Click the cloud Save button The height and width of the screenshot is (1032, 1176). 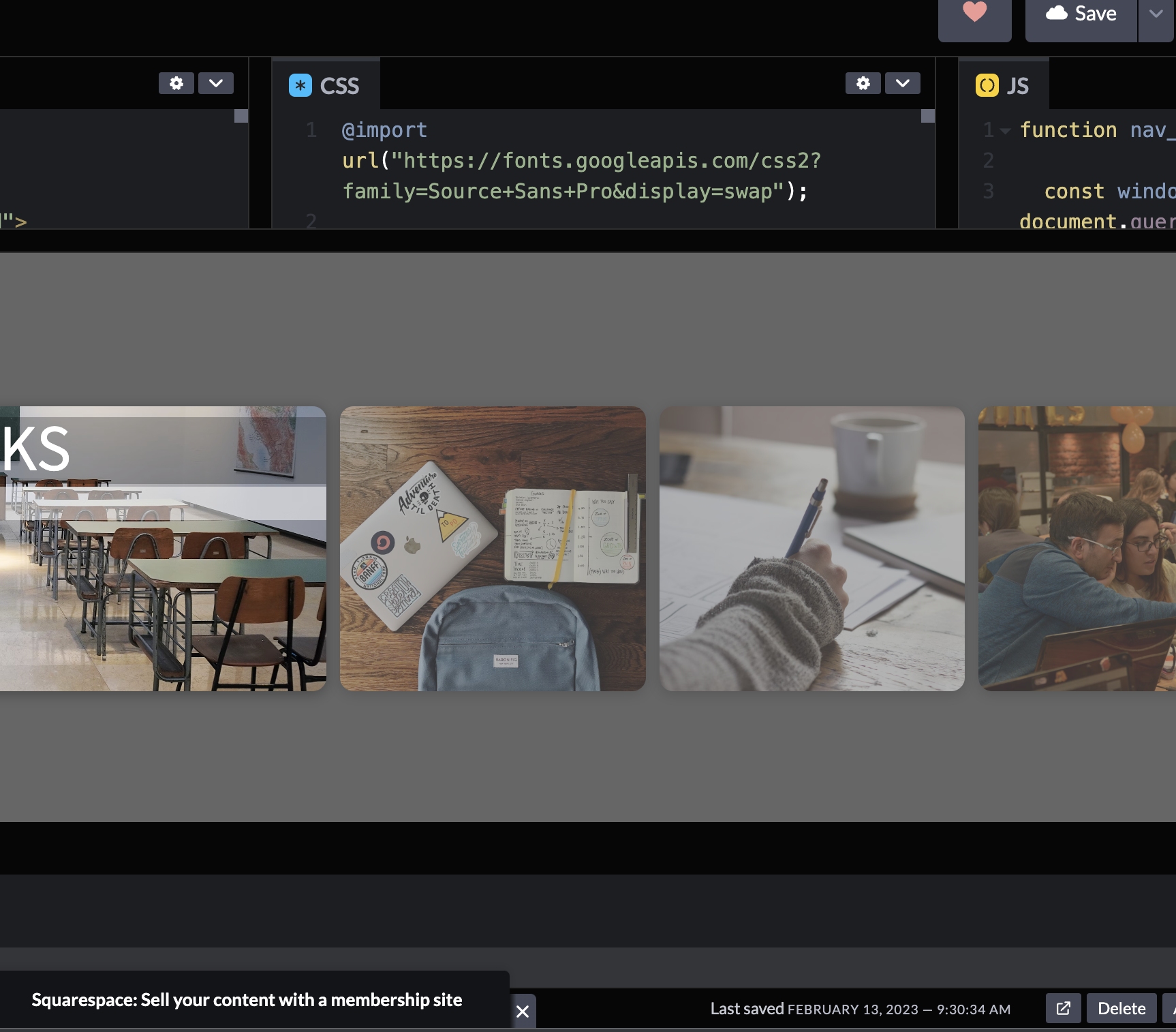click(1081, 14)
